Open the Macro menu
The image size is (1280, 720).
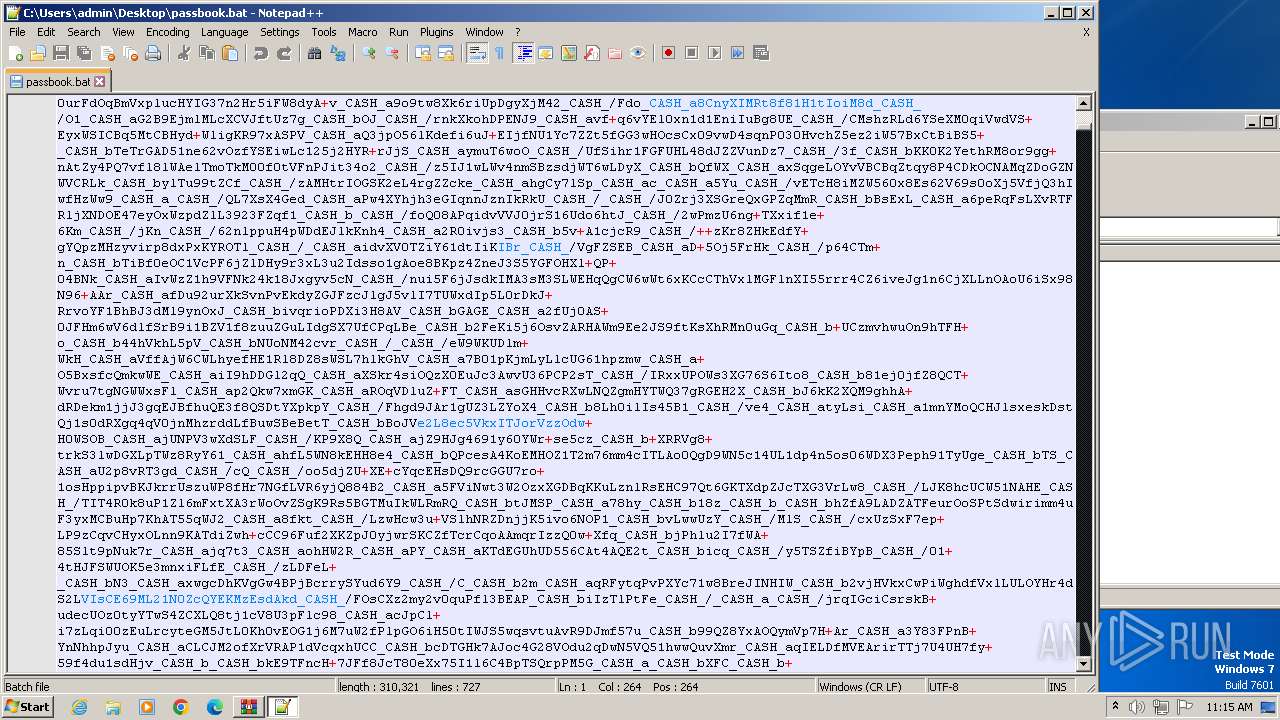pyautogui.click(x=363, y=32)
